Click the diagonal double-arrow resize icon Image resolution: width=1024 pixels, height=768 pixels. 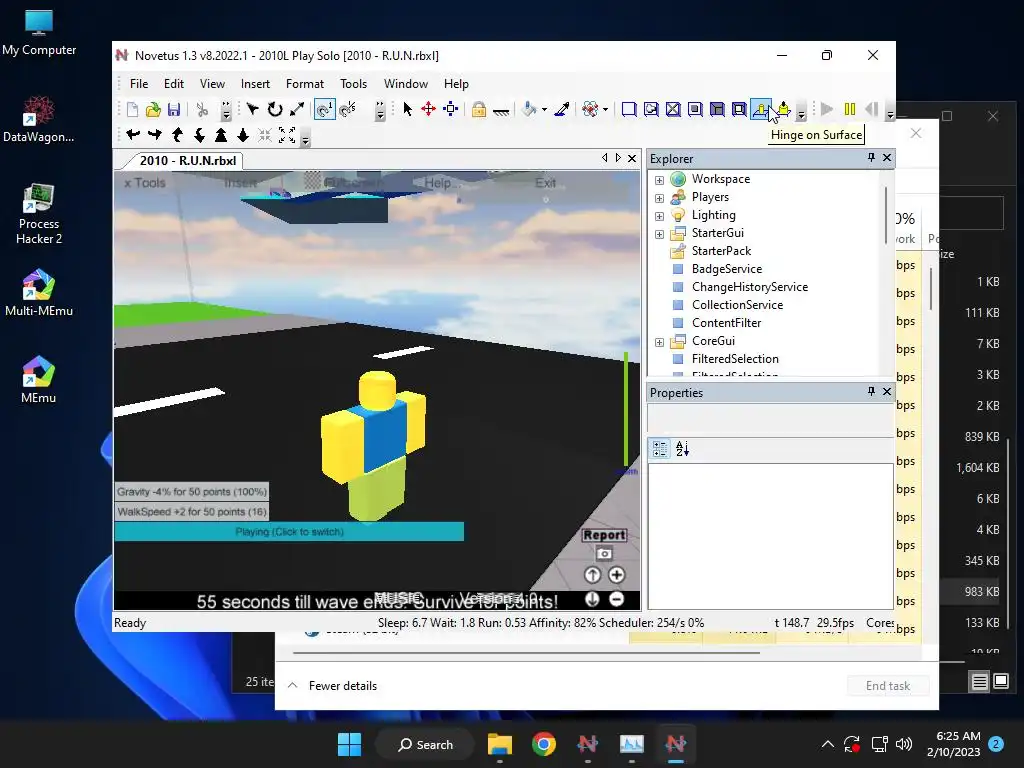coord(297,109)
